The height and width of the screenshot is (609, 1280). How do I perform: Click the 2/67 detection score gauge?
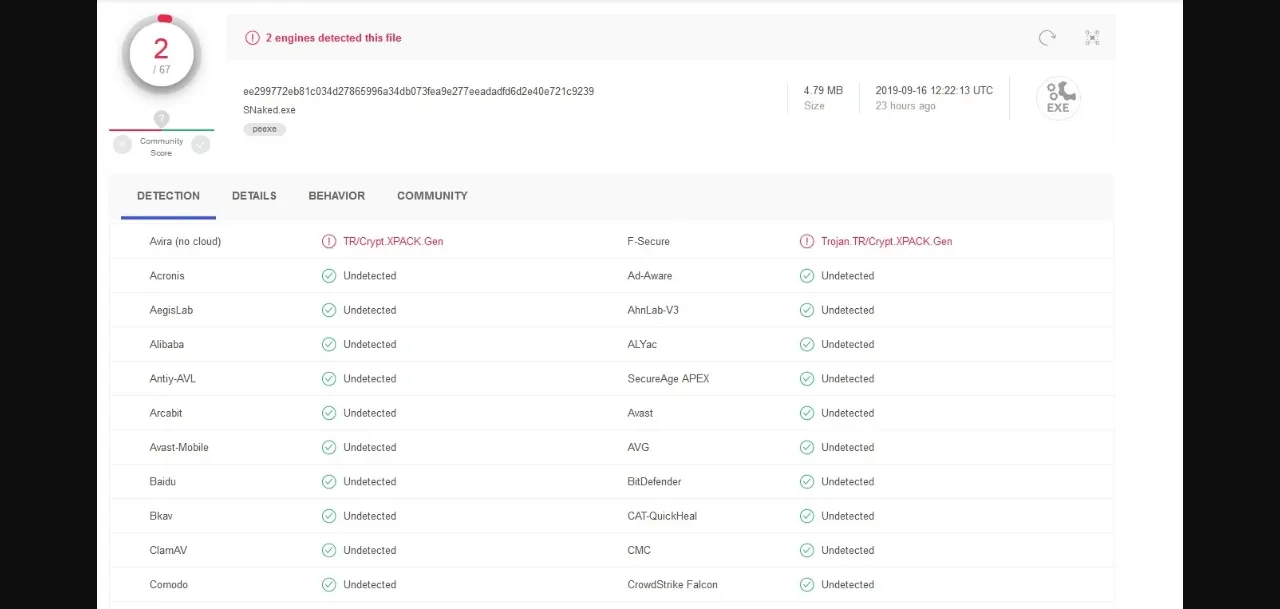161,55
